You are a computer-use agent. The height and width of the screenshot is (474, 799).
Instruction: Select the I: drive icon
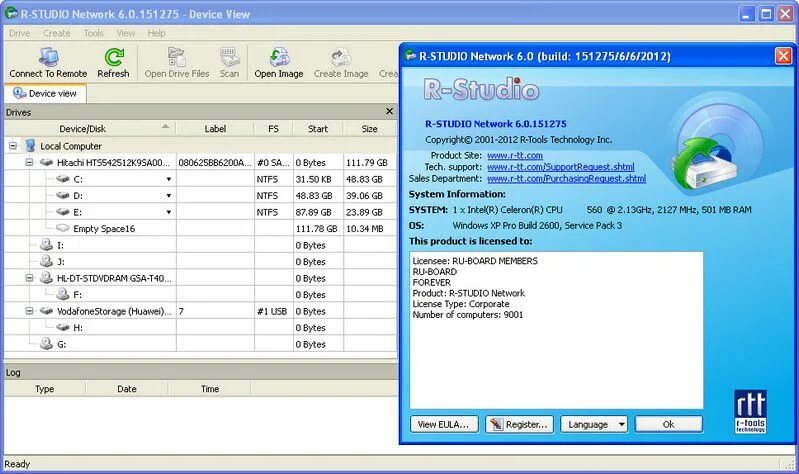tap(46, 245)
